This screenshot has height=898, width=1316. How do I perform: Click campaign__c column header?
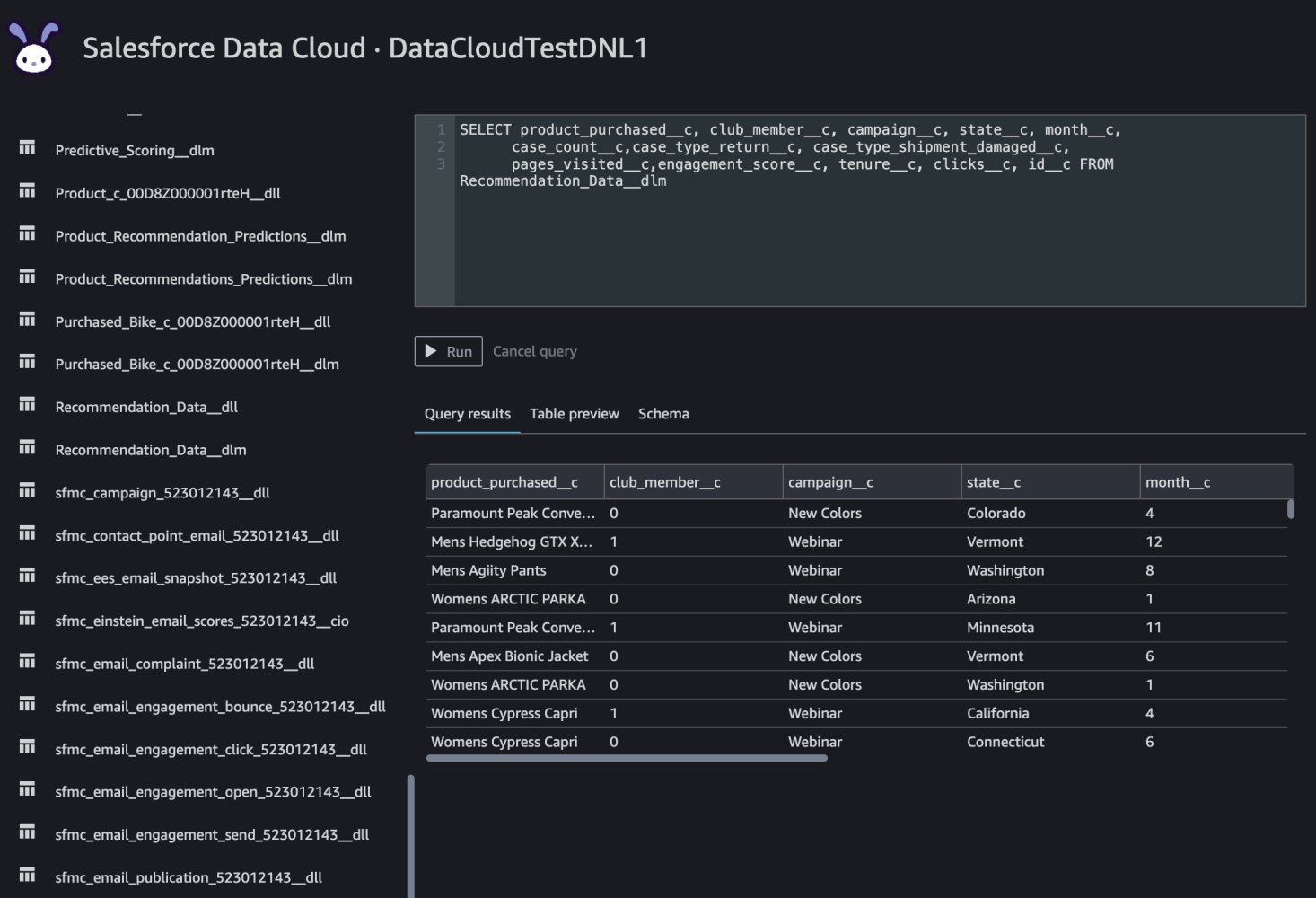click(872, 482)
